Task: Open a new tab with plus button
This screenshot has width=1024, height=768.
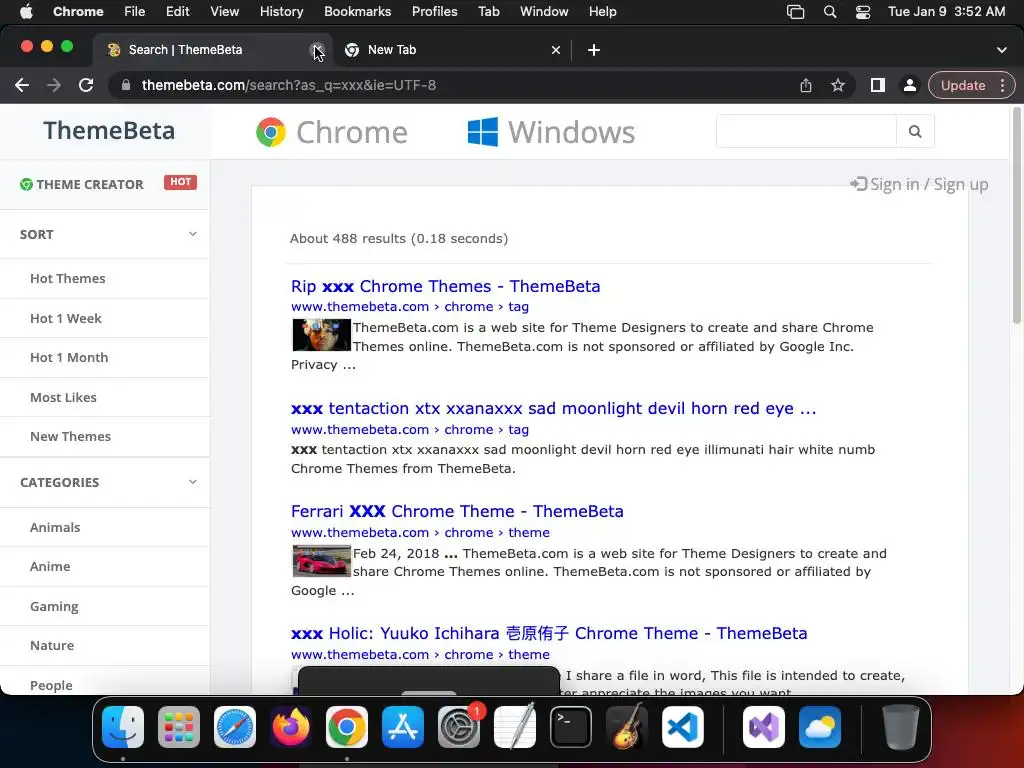Action: (x=594, y=50)
